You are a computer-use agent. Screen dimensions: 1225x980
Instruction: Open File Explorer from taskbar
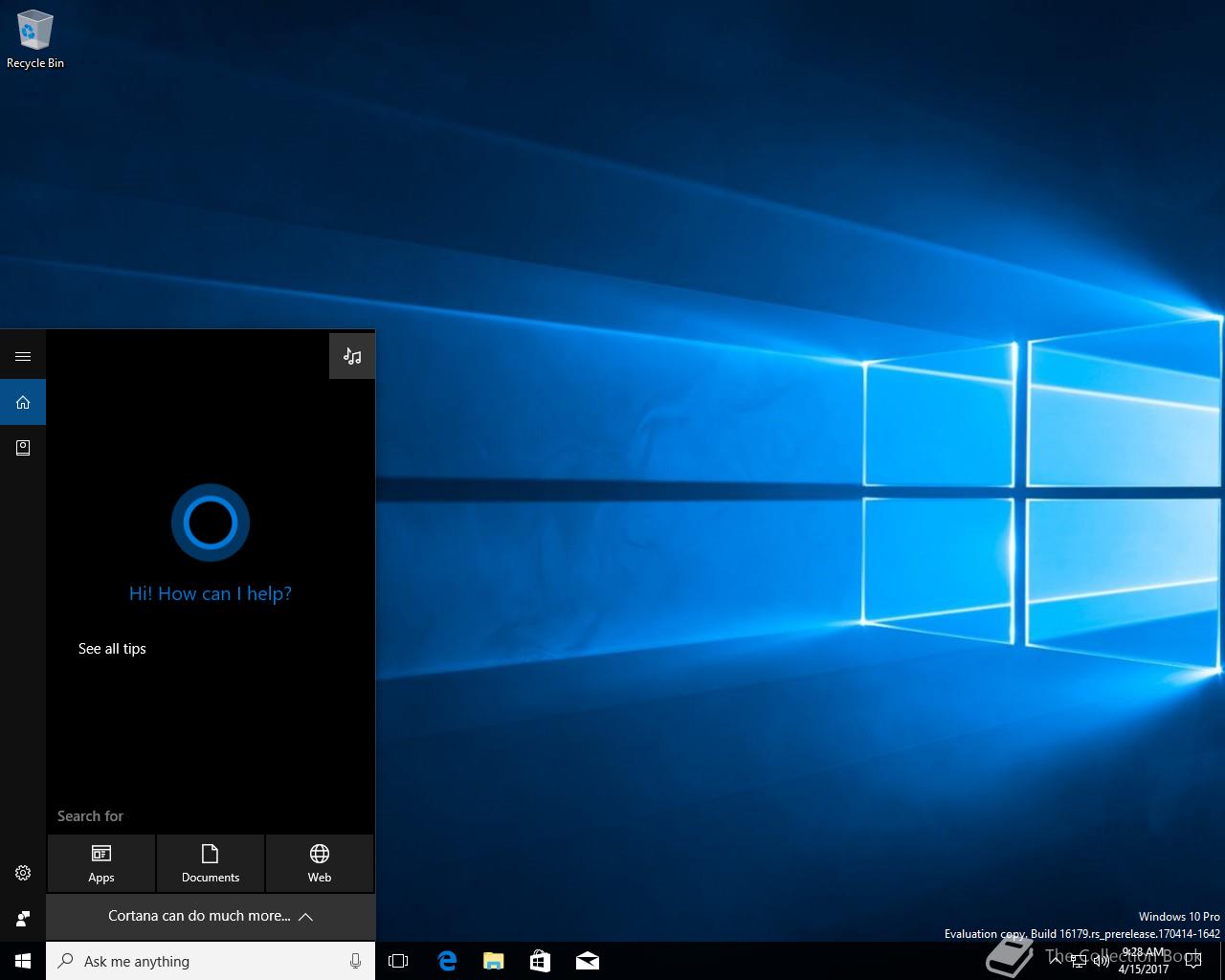(x=493, y=961)
